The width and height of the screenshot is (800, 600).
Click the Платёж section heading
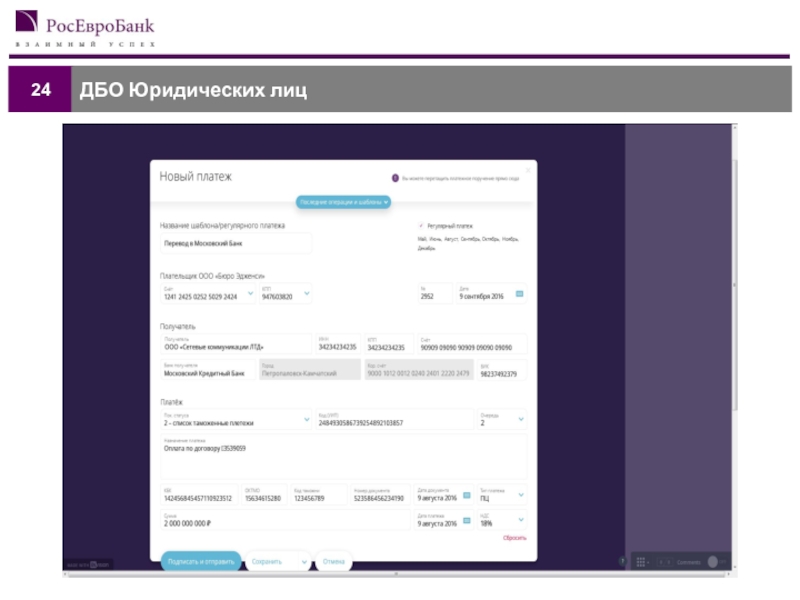171,402
